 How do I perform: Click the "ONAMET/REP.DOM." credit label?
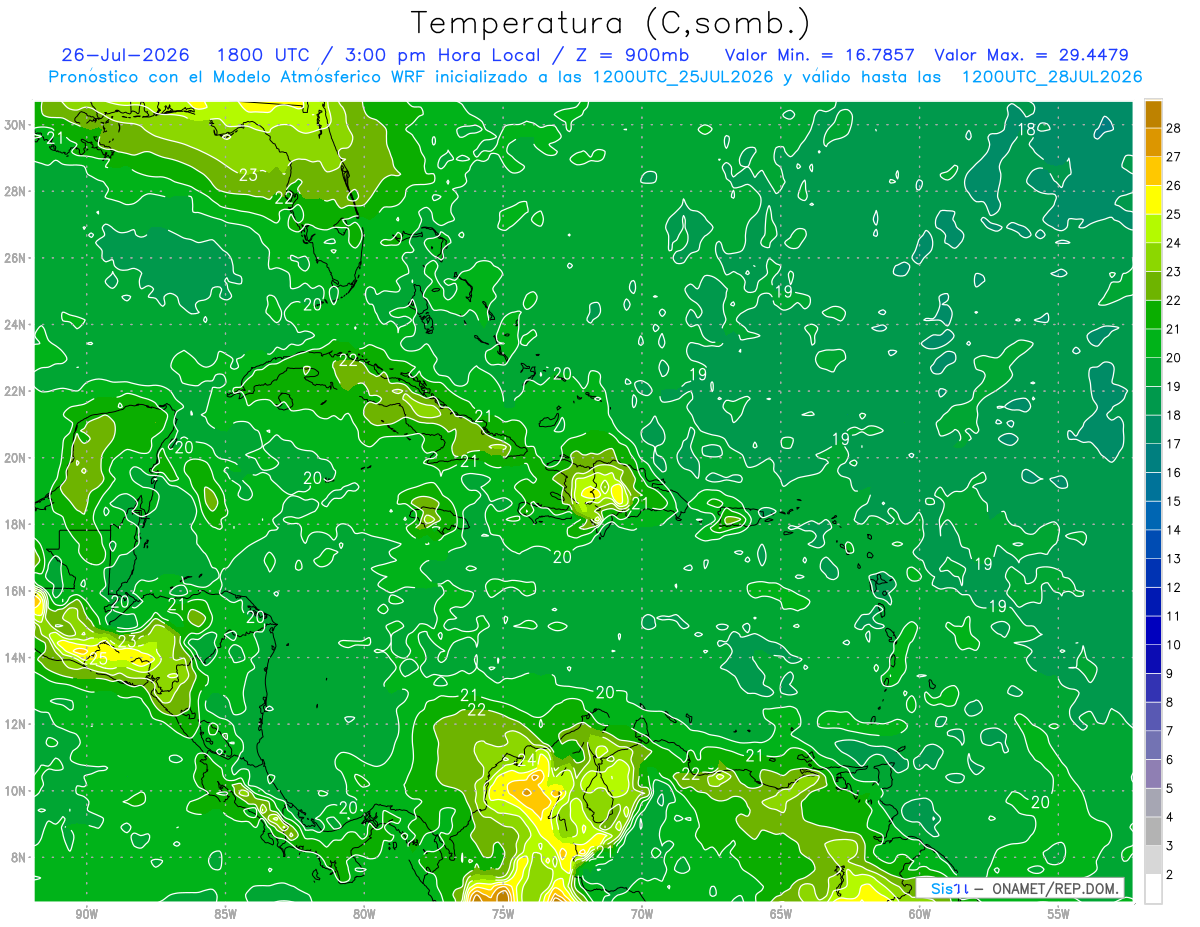(x=1055, y=889)
